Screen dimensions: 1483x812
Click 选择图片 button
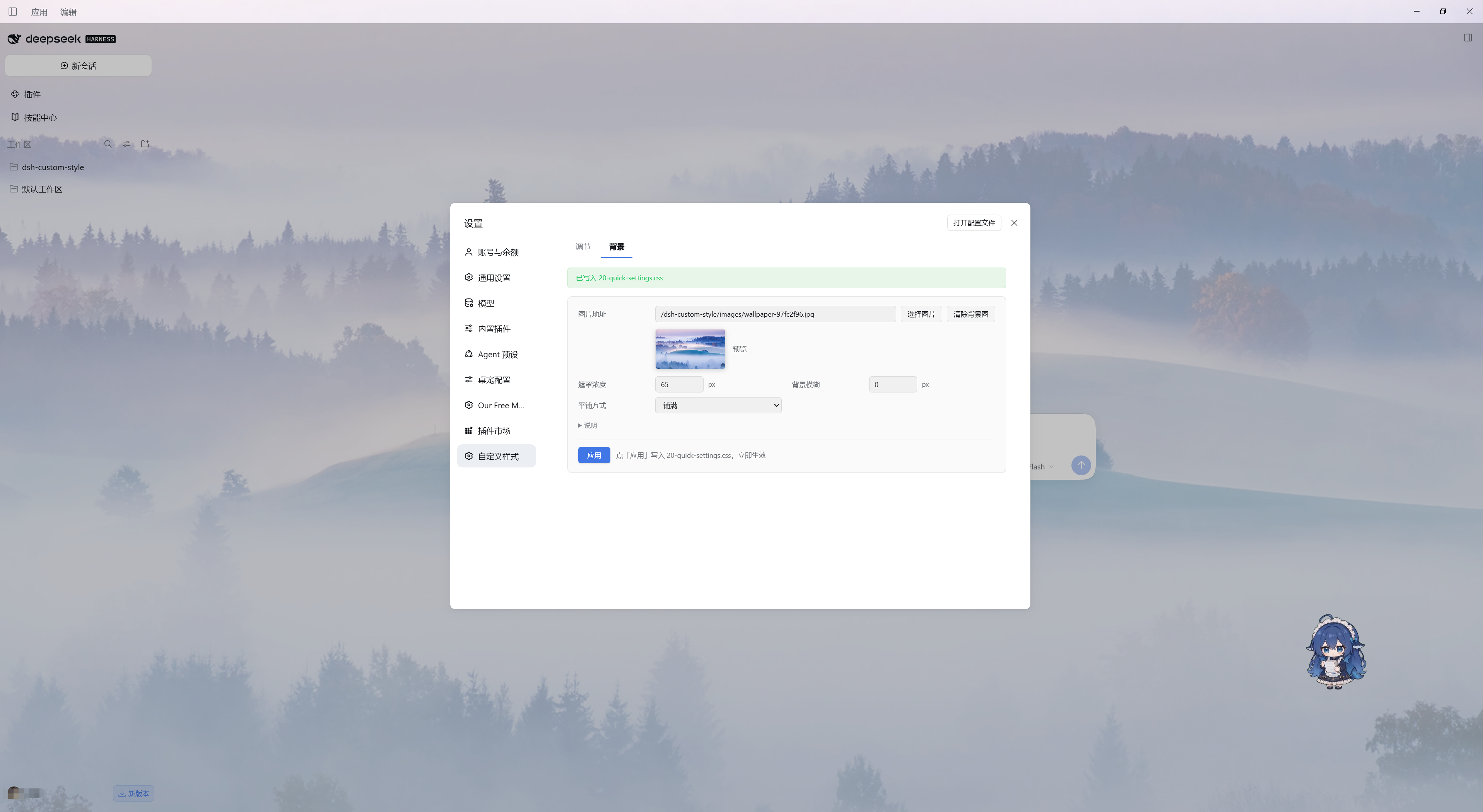point(921,314)
